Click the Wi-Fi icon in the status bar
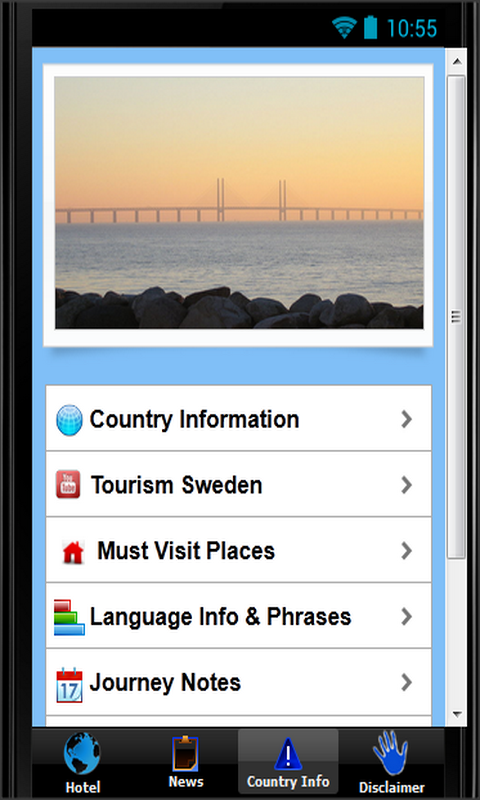Viewport: 480px width, 800px height. tap(344, 28)
